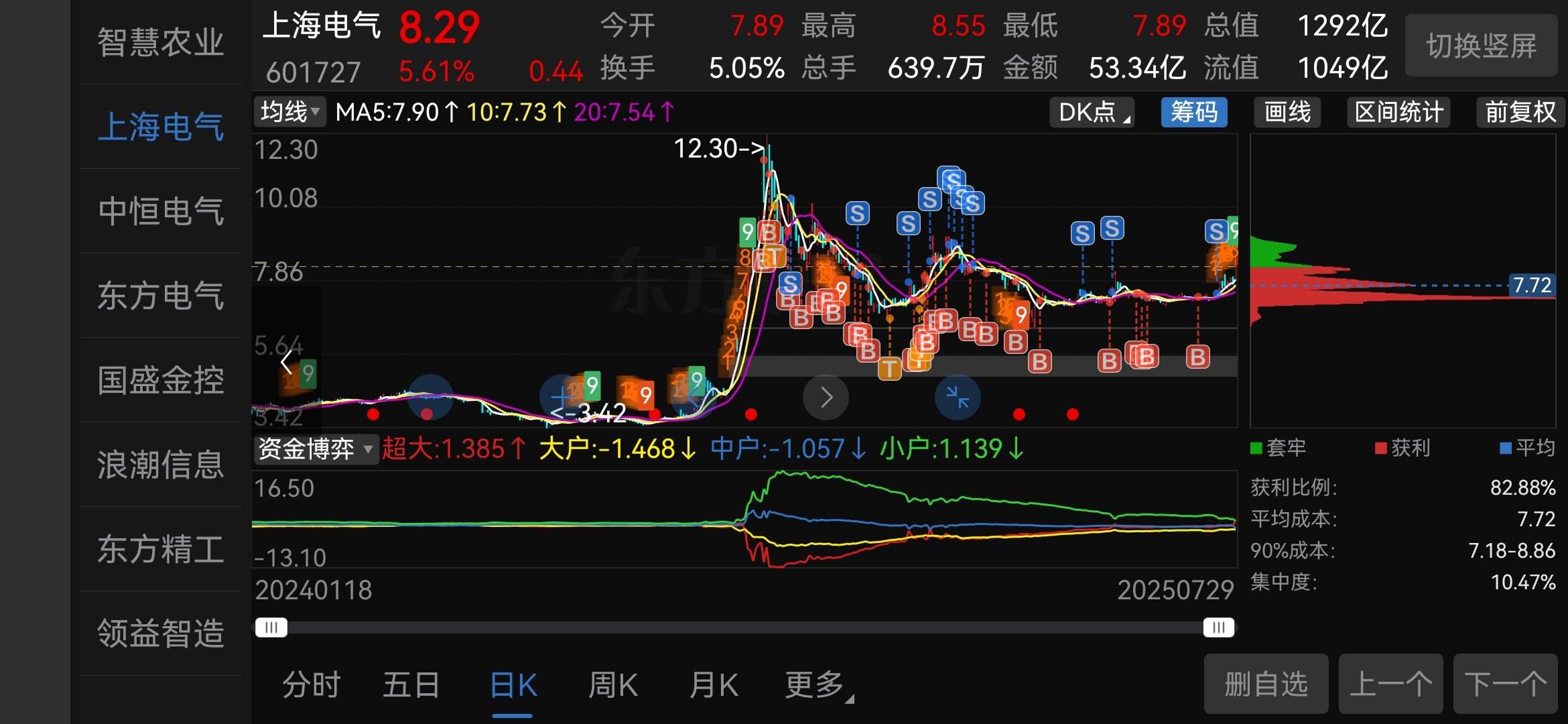Image resolution: width=1568 pixels, height=724 pixels.
Task: Switch to the 分时 tab
Action: click(312, 685)
